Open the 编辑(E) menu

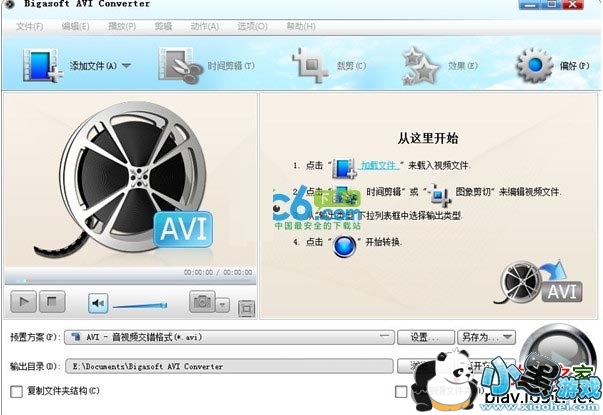pyautogui.click(x=75, y=27)
